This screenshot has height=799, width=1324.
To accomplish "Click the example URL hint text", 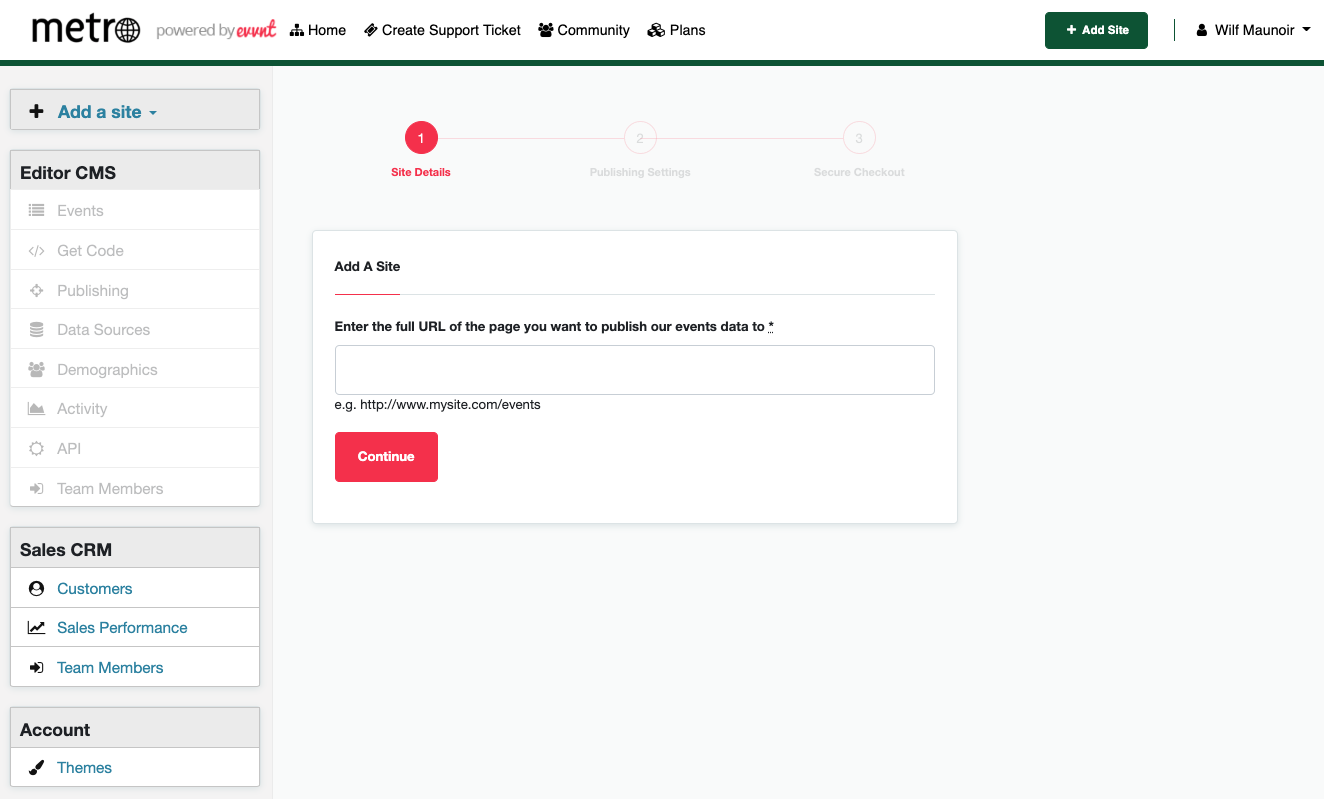I will 438,405.
